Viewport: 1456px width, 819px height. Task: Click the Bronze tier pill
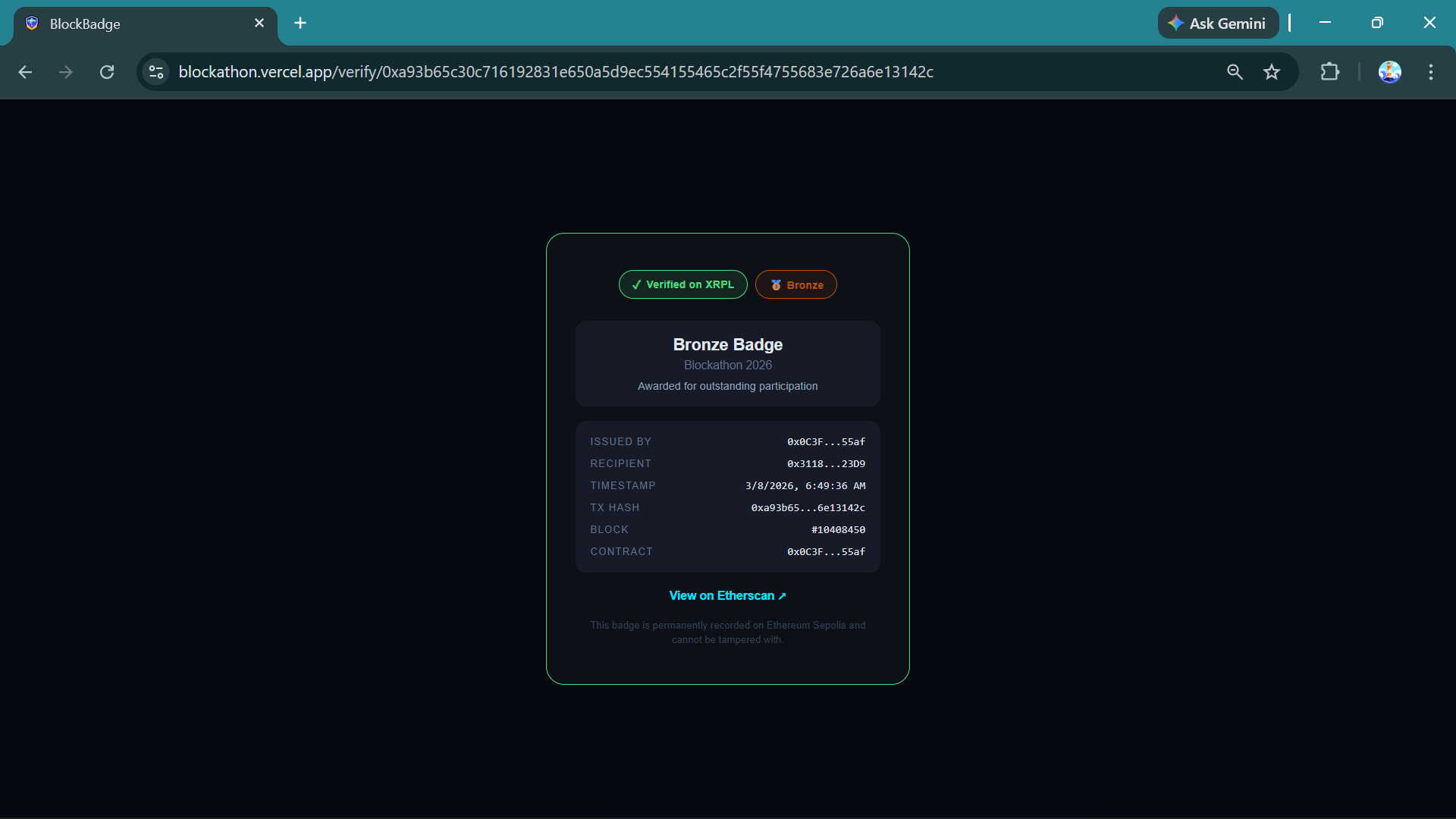pyautogui.click(x=795, y=285)
